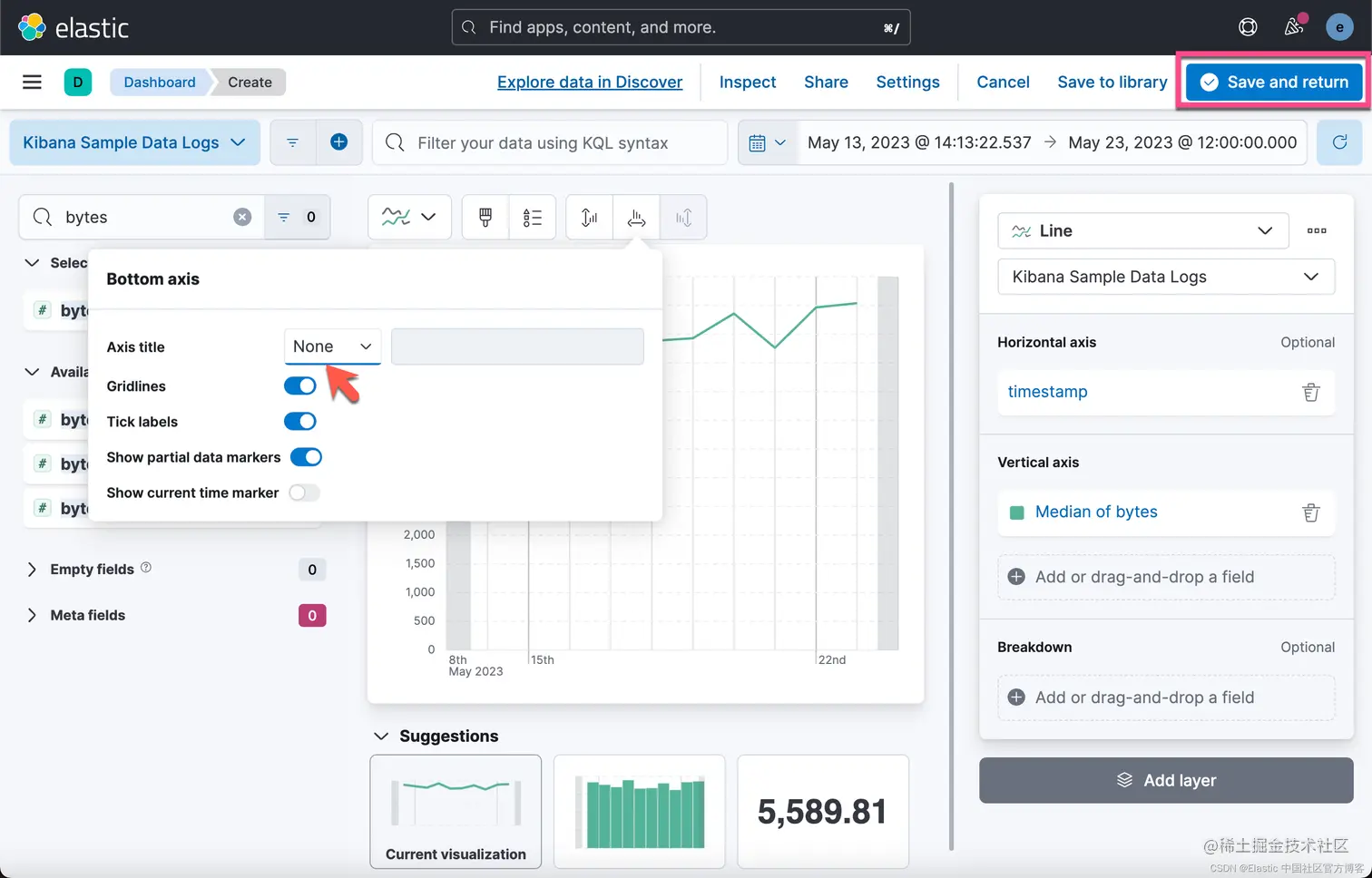The image size is (1372, 878).
Task: Click the axis title text field
Action: tap(517, 346)
